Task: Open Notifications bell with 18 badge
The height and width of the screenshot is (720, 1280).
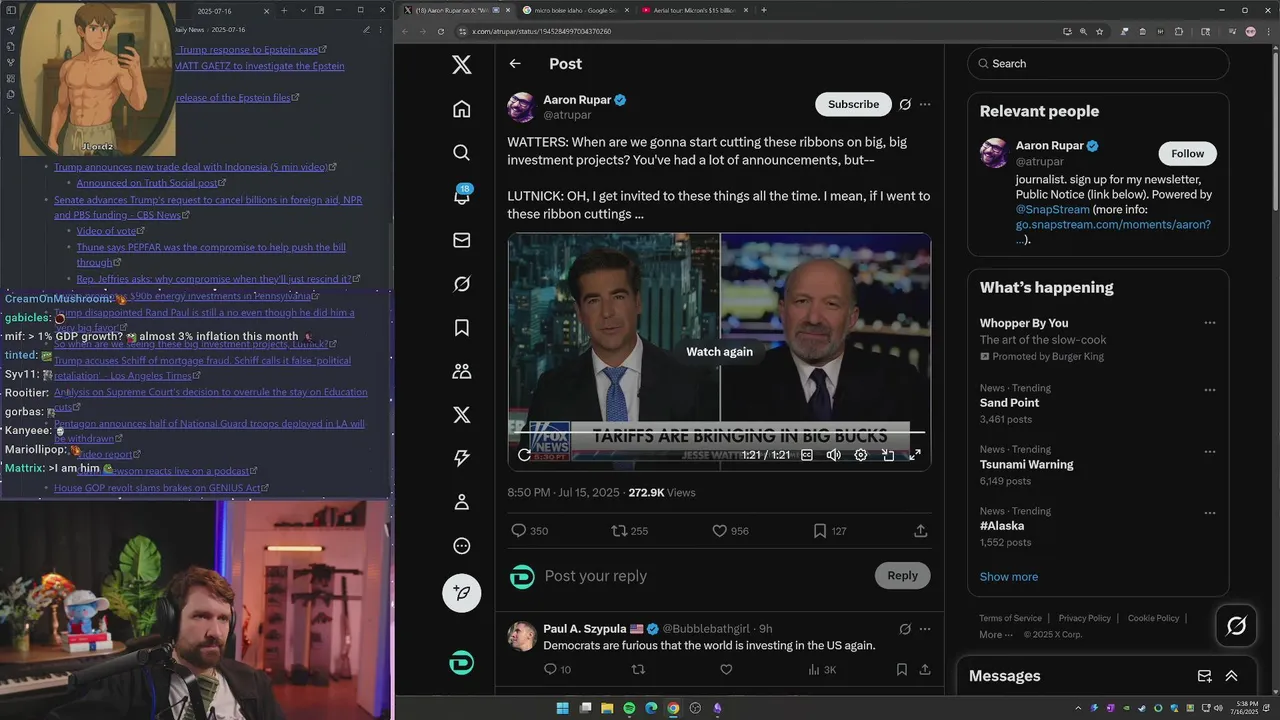Action: point(461,196)
